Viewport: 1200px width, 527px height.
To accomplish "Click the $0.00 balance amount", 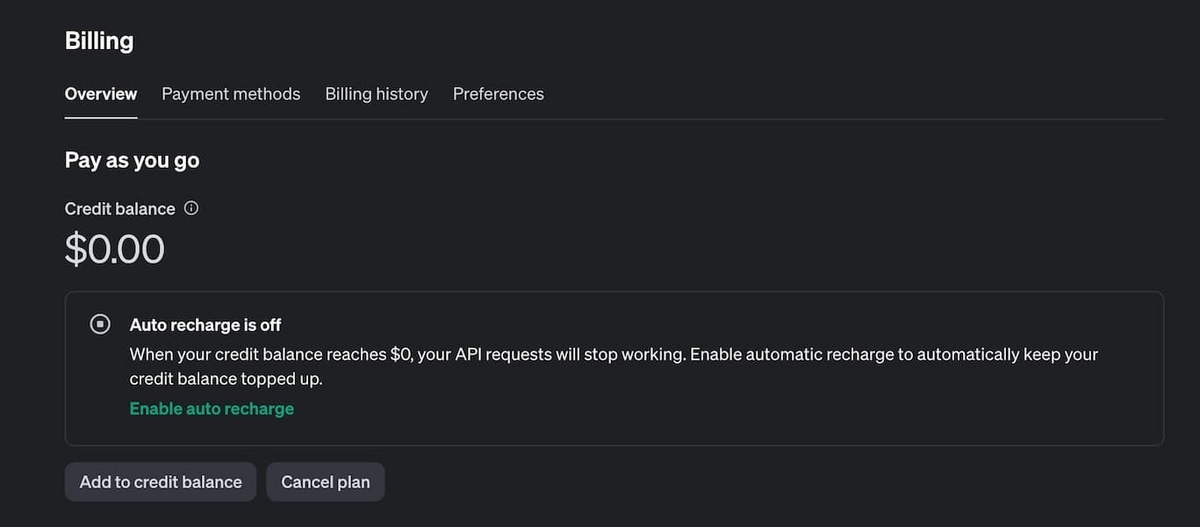I will pos(115,250).
